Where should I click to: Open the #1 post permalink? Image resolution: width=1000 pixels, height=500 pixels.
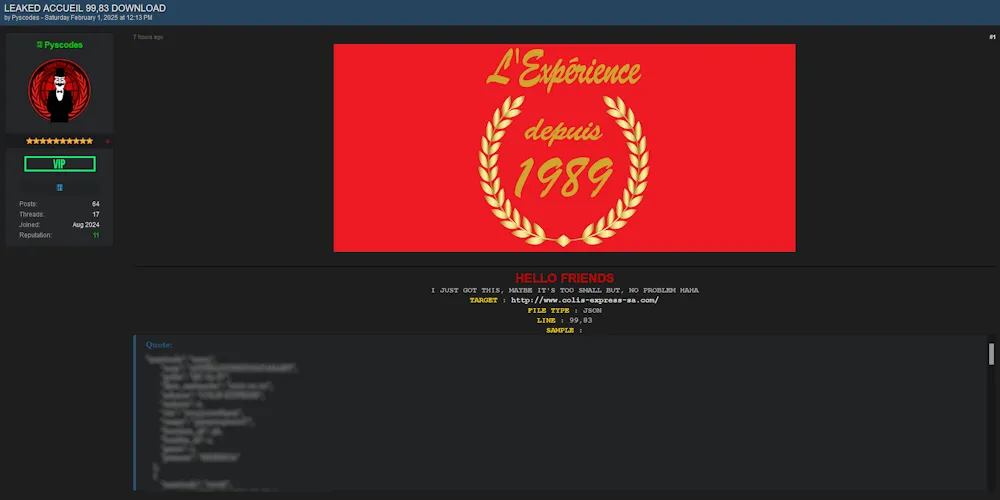[992, 37]
